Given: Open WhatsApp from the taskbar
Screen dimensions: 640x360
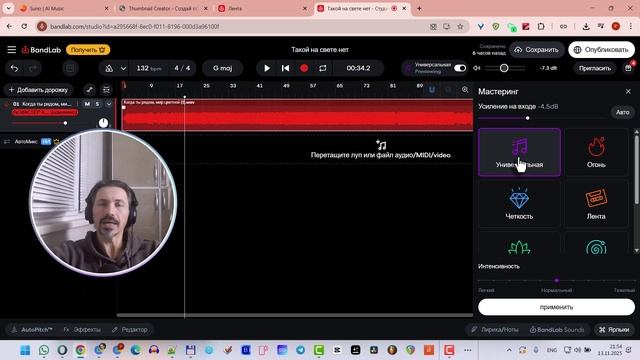Looking at the screenshot, I should click(x=44, y=350).
